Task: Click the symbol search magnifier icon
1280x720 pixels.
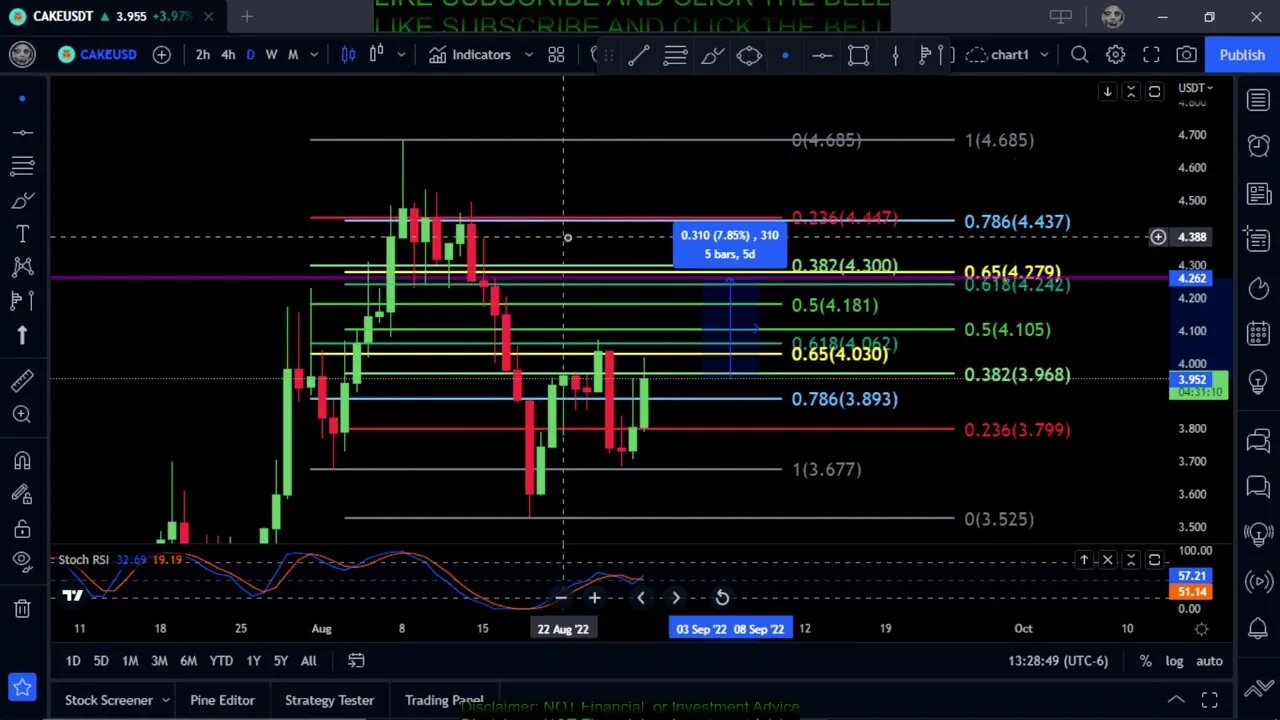Action: pos(1079,55)
